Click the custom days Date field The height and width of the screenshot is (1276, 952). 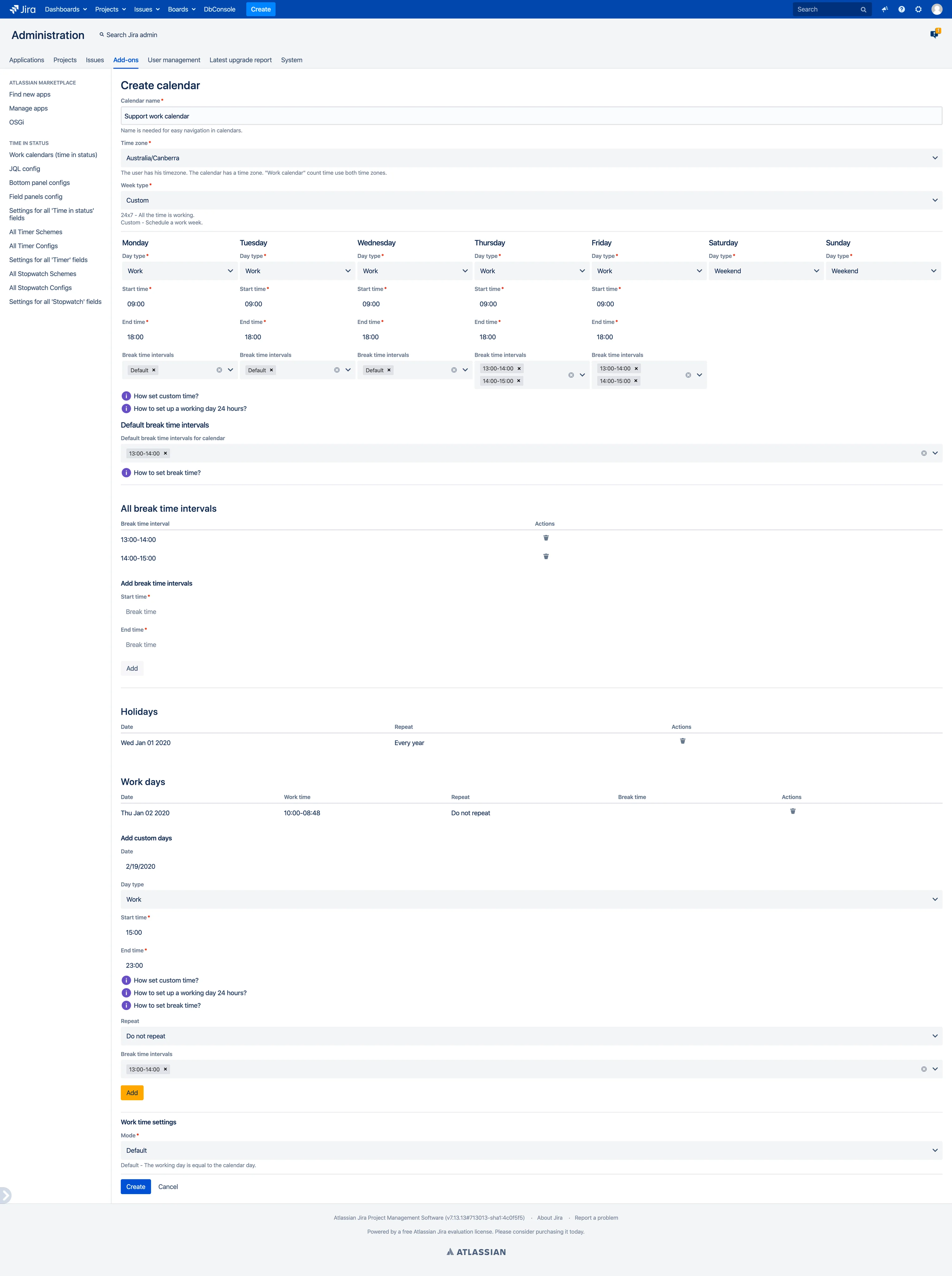tap(531, 866)
